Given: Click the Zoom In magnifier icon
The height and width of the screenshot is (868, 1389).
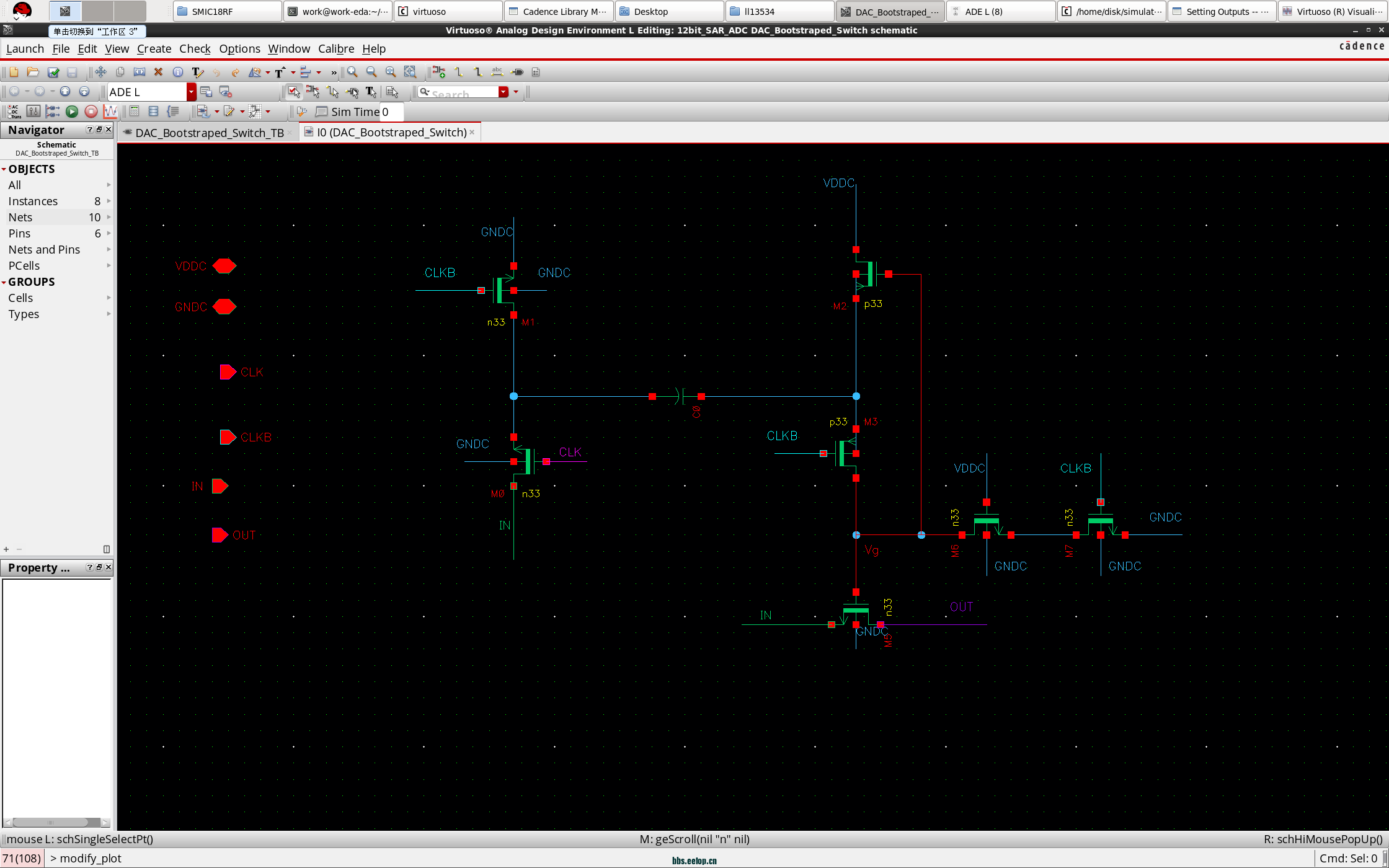Looking at the screenshot, I should point(352,73).
